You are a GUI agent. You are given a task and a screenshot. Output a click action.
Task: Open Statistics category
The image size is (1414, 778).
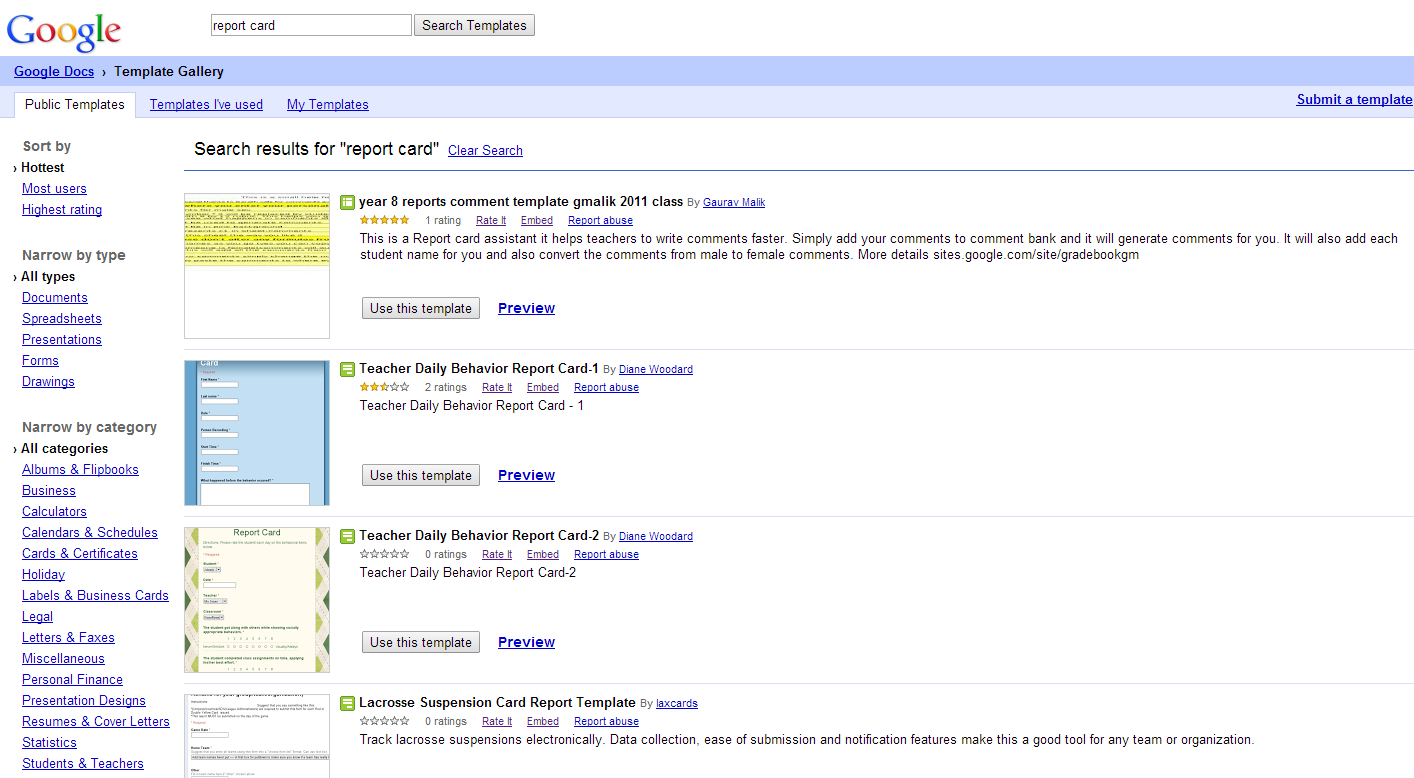[49, 742]
